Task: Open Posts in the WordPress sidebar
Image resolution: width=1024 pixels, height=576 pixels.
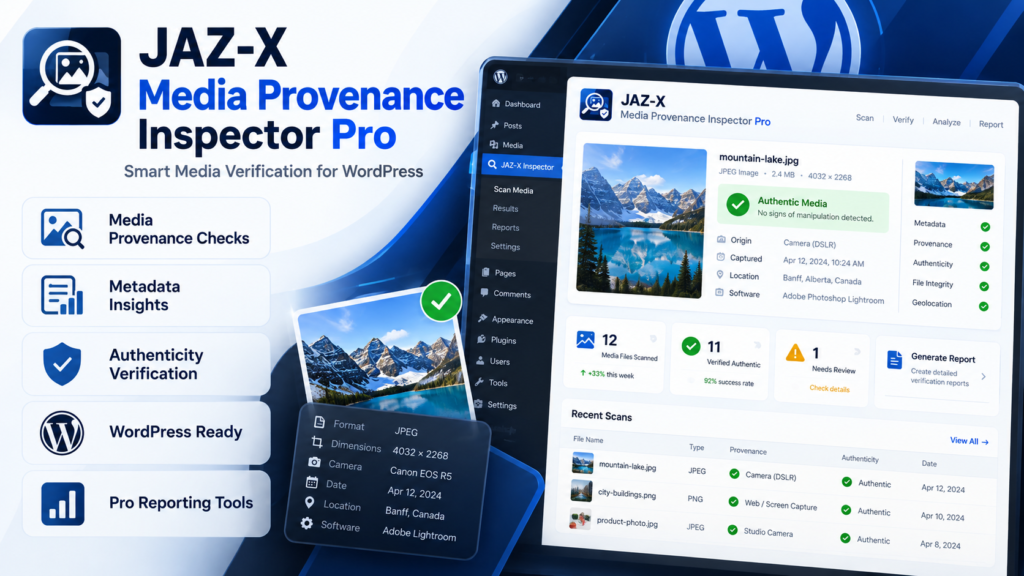Action: pyautogui.click(x=507, y=125)
